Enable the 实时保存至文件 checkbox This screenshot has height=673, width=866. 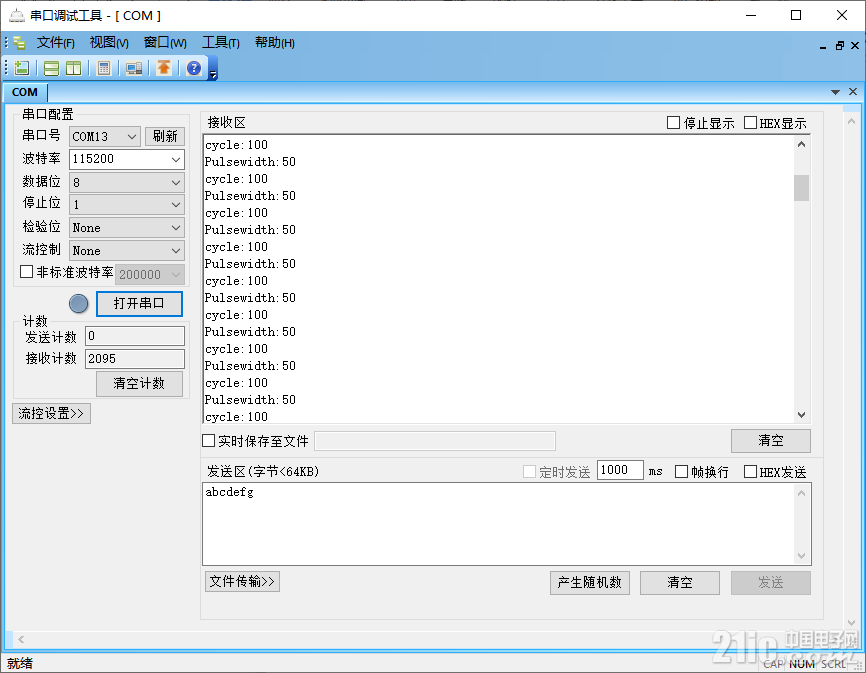[208, 441]
